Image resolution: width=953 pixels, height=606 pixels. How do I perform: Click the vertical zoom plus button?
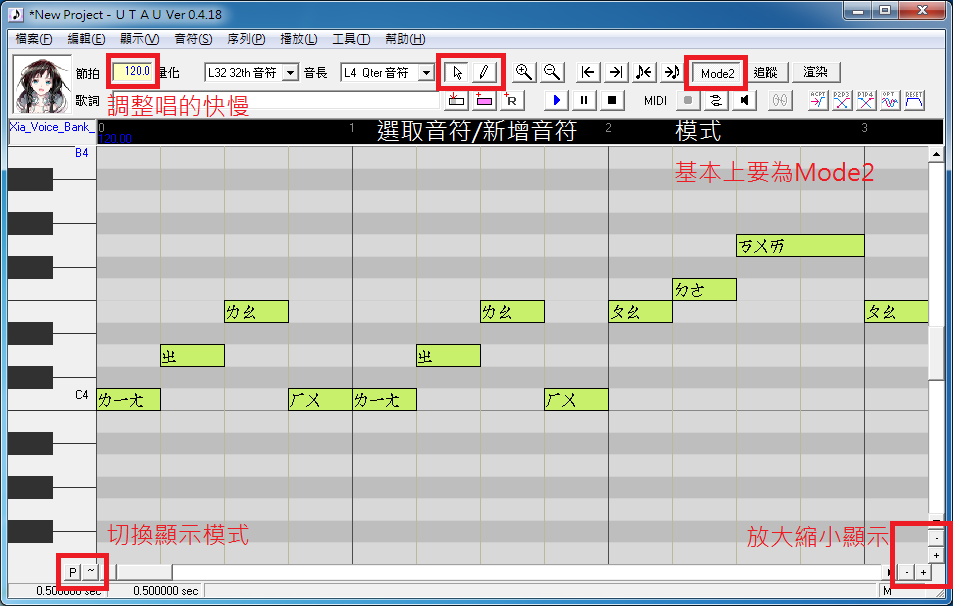click(x=936, y=555)
